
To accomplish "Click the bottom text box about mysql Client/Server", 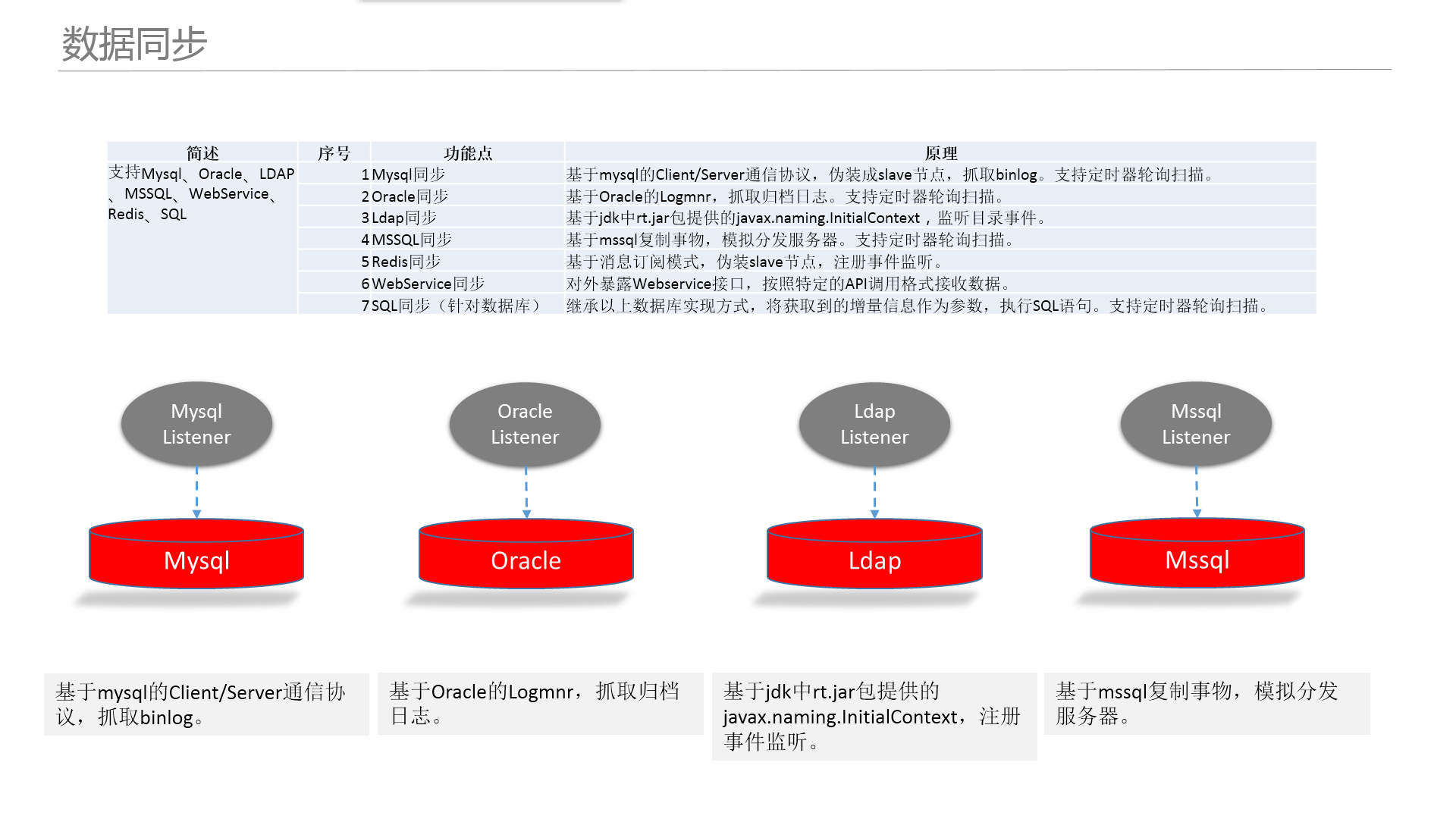I will coord(206,704).
